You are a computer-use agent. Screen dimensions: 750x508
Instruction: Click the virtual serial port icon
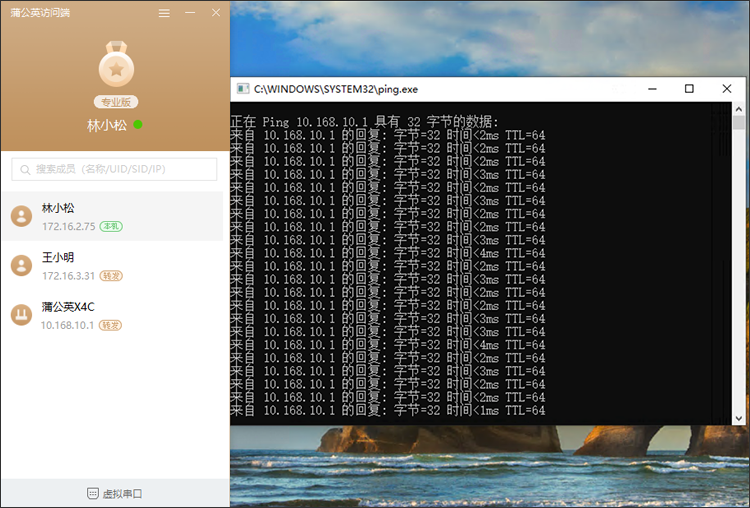93,493
